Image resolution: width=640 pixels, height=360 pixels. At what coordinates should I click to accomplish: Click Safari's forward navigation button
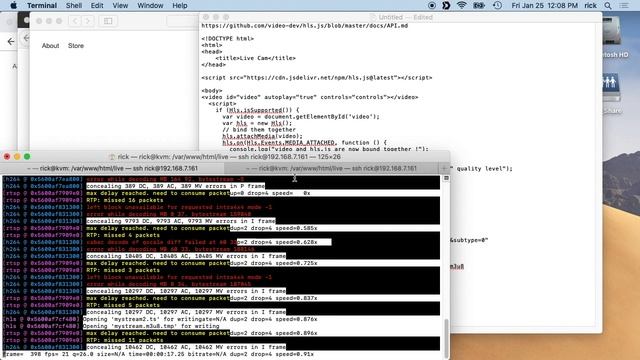pos(88,21)
